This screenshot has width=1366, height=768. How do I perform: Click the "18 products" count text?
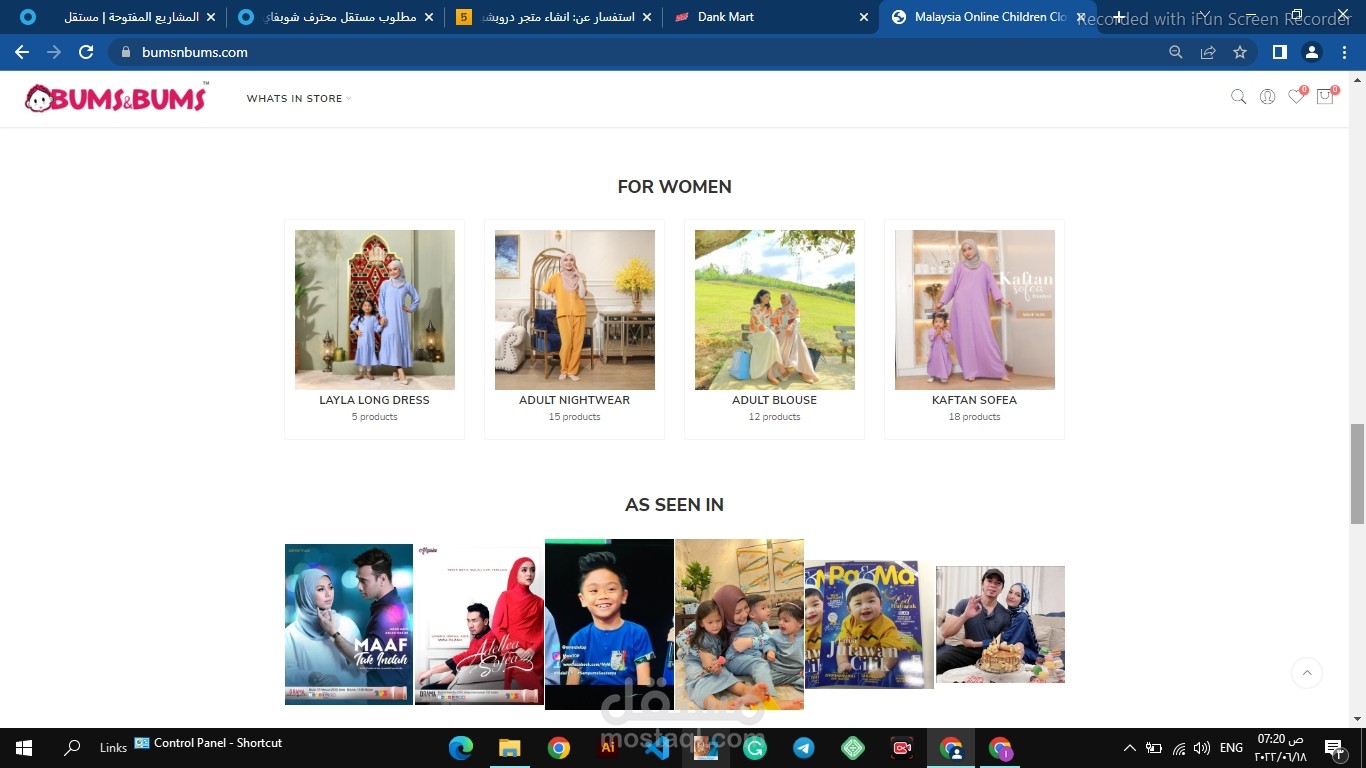tap(974, 417)
